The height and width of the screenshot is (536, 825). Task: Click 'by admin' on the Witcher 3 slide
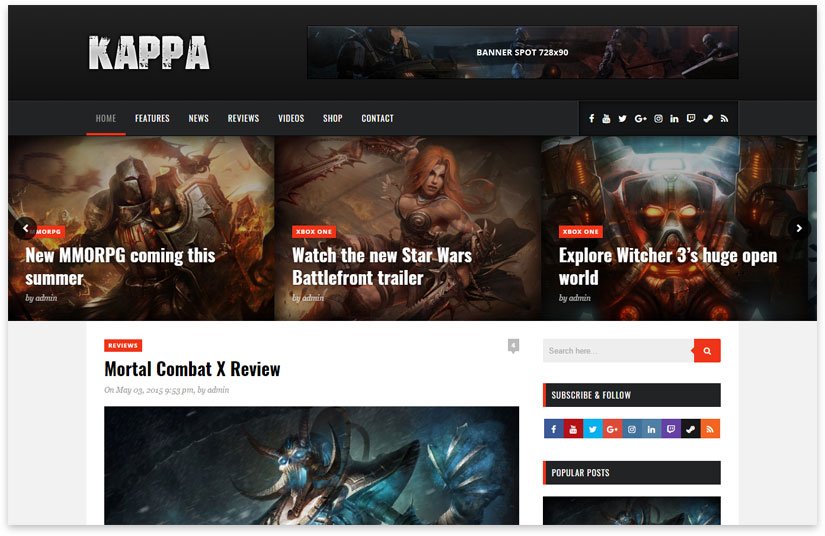pos(575,298)
